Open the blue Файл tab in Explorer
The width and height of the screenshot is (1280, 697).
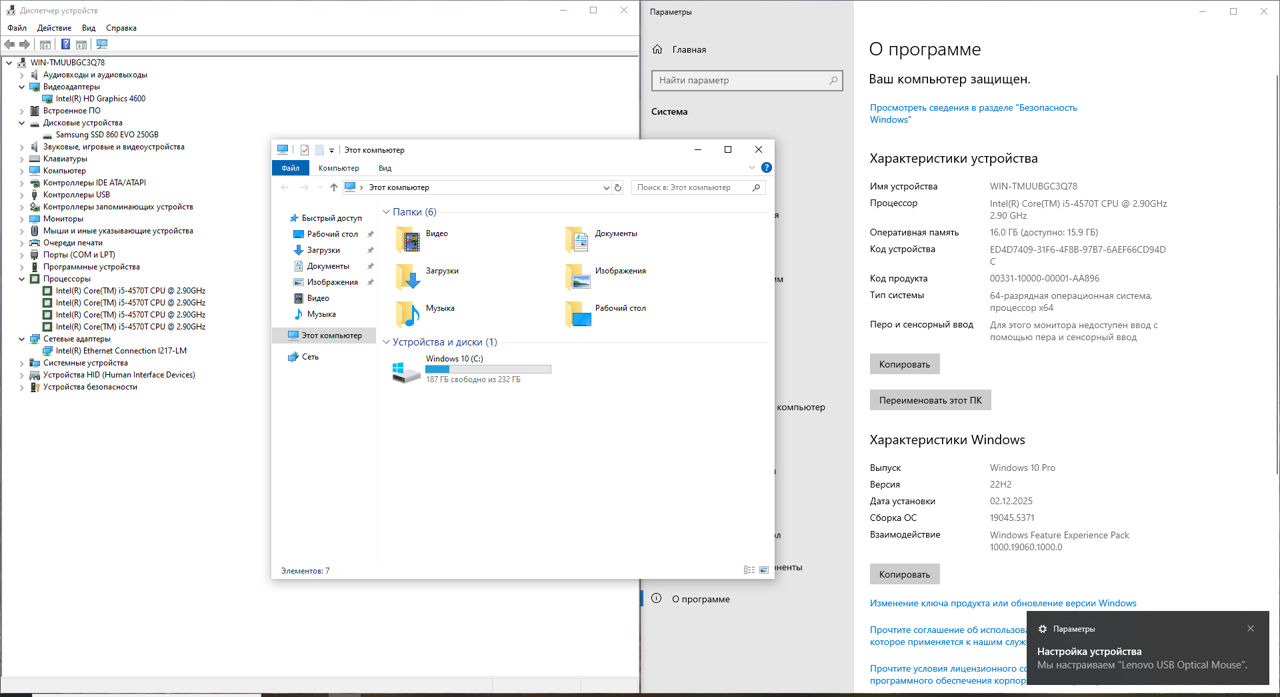click(290, 168)
